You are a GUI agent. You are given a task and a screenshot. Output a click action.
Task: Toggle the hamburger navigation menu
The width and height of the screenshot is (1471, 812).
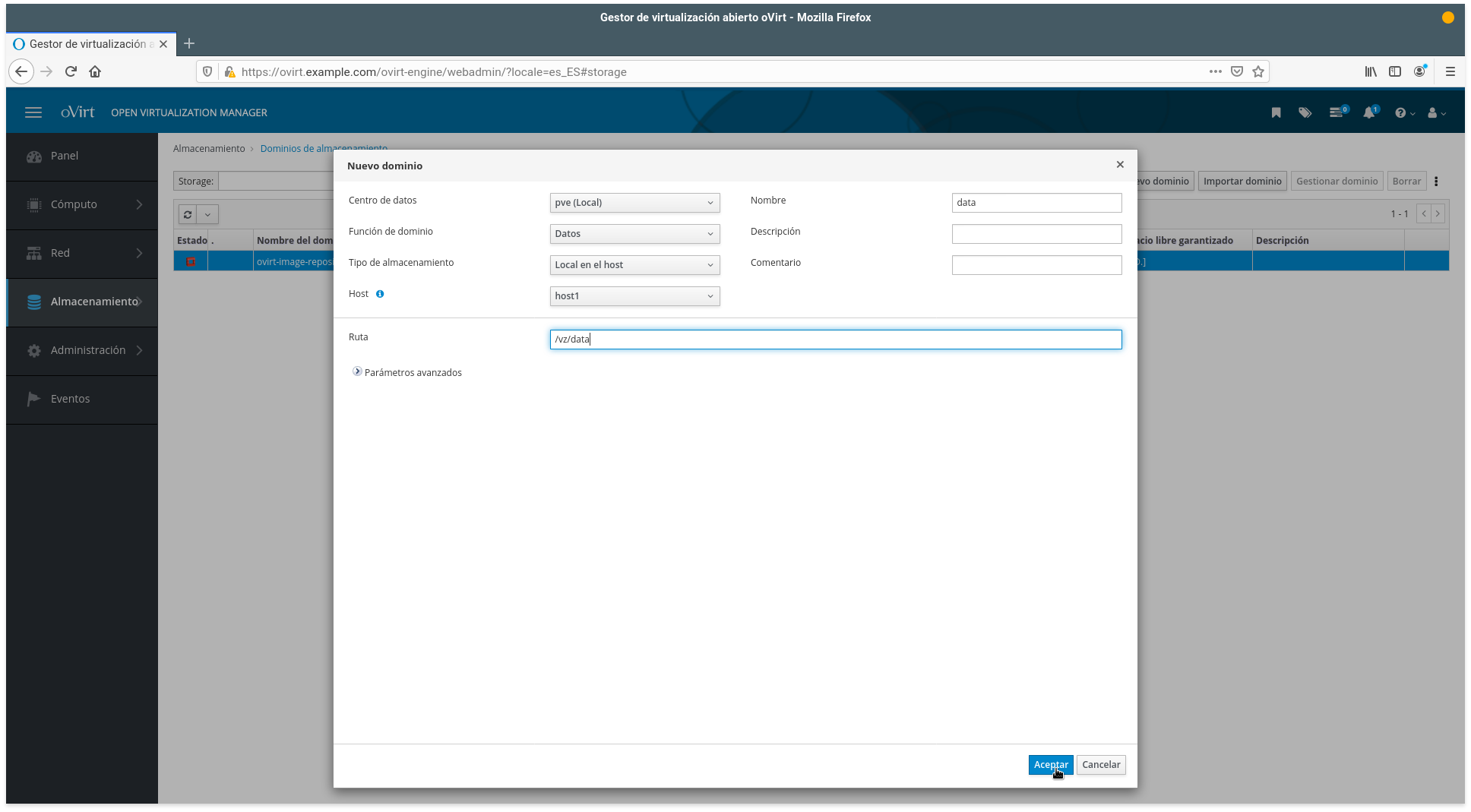point(33,112)
